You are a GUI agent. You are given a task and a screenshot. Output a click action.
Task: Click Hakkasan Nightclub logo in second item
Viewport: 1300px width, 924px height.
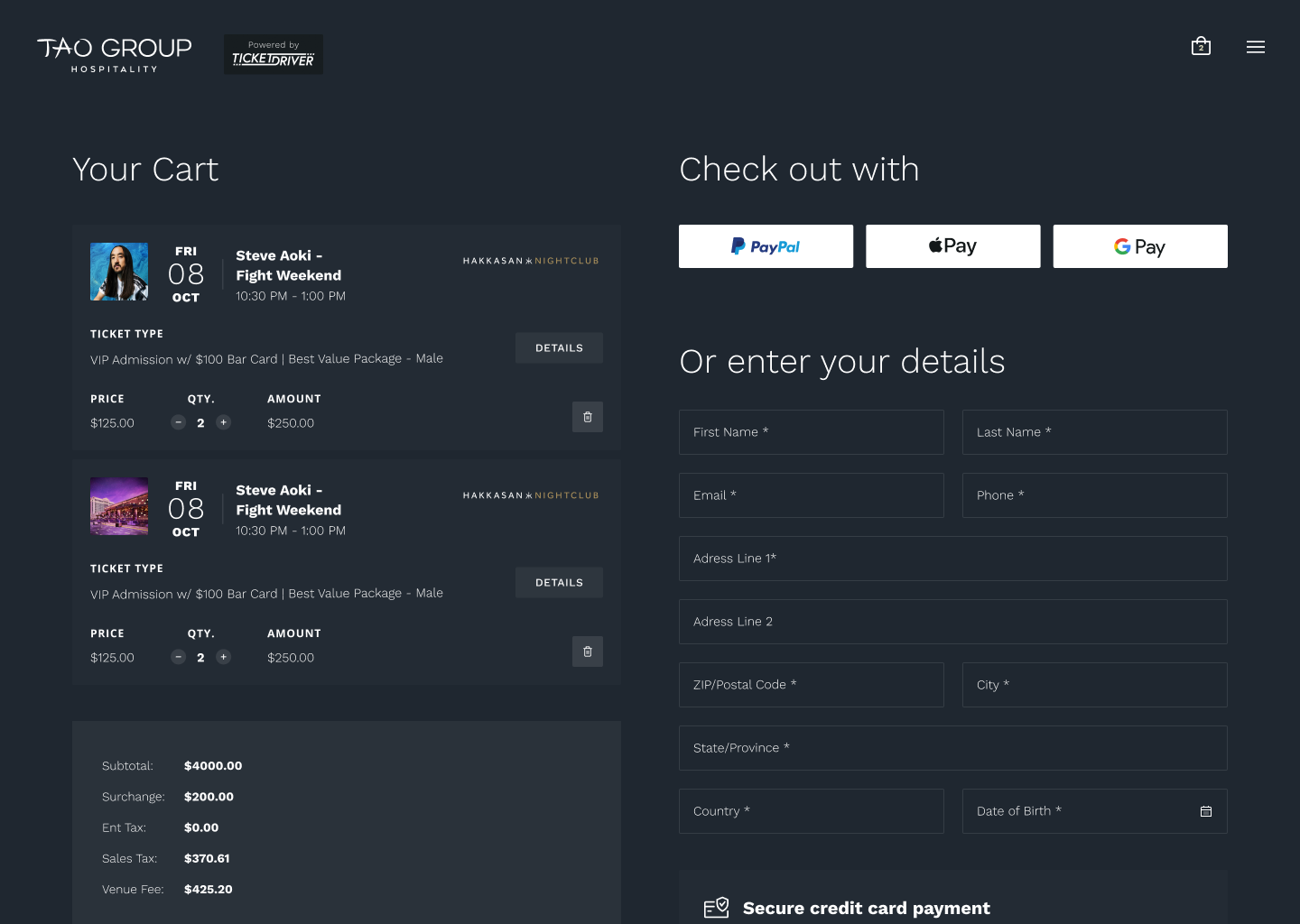coord(531,495)
